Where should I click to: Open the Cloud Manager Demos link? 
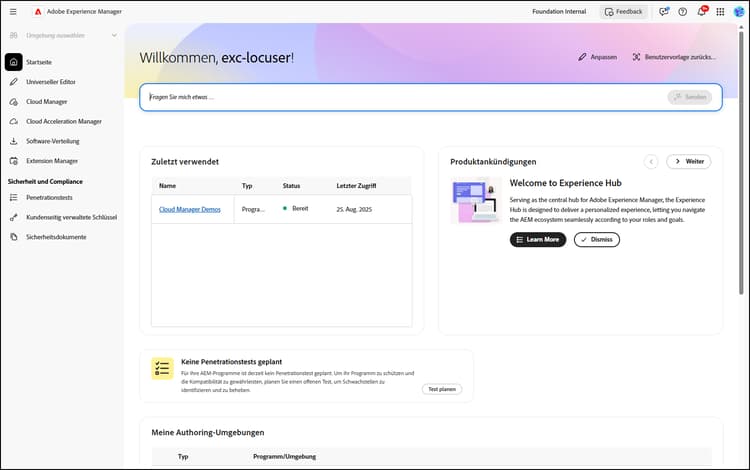(190, 209)
